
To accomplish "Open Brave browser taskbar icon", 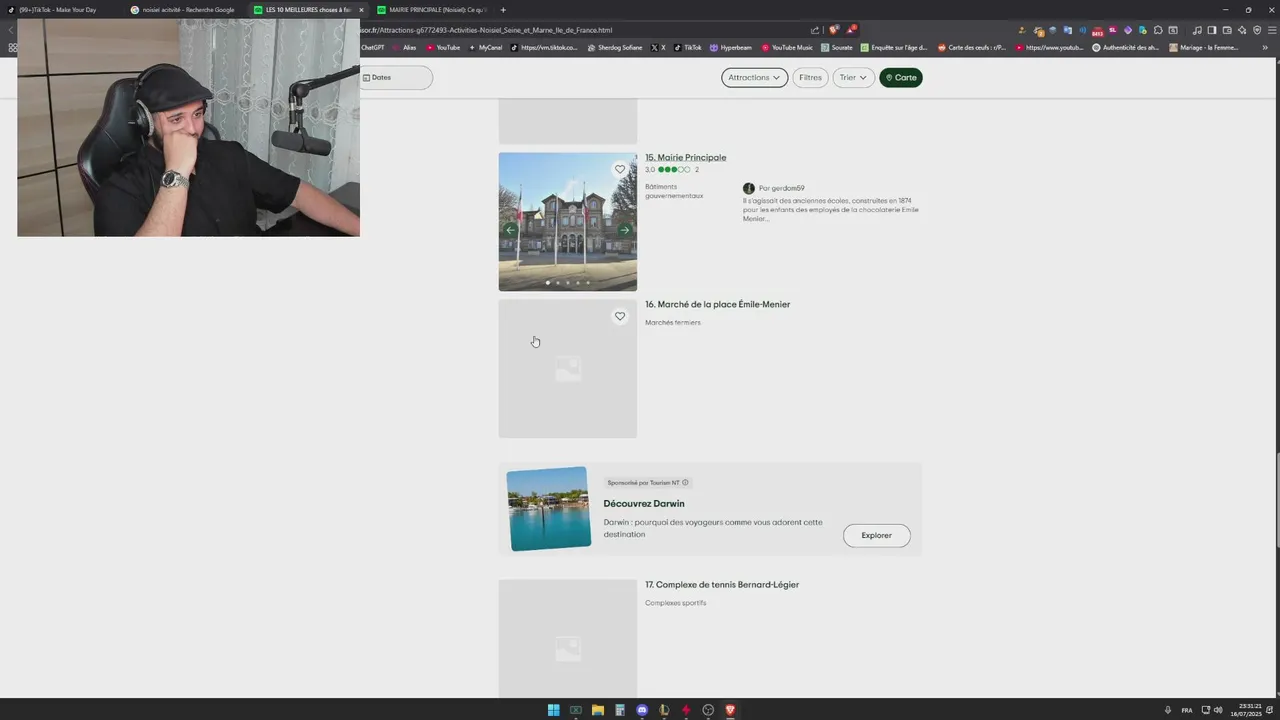I will click(730, 710).
